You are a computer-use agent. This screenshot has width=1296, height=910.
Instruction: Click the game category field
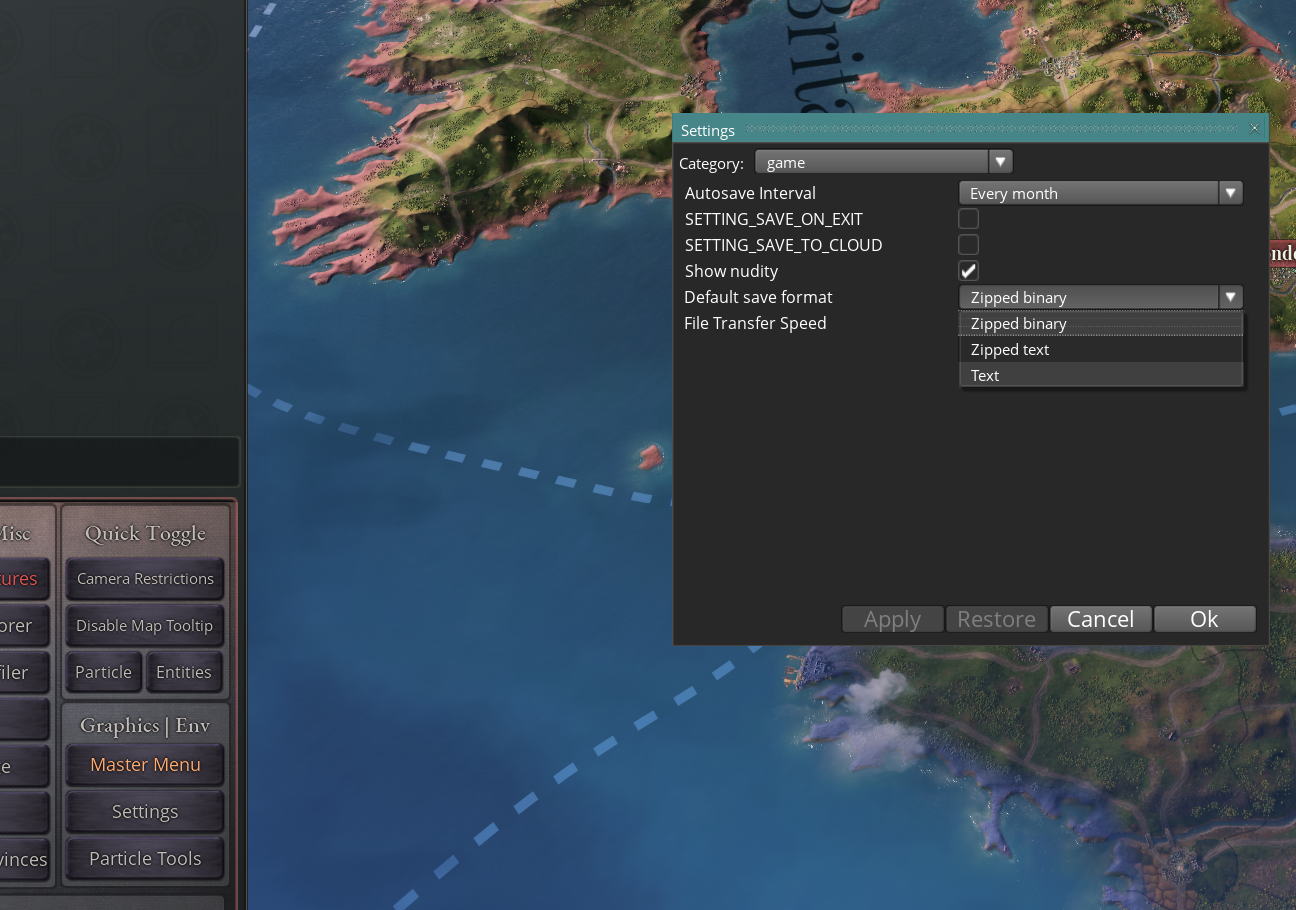pos(870,161)
